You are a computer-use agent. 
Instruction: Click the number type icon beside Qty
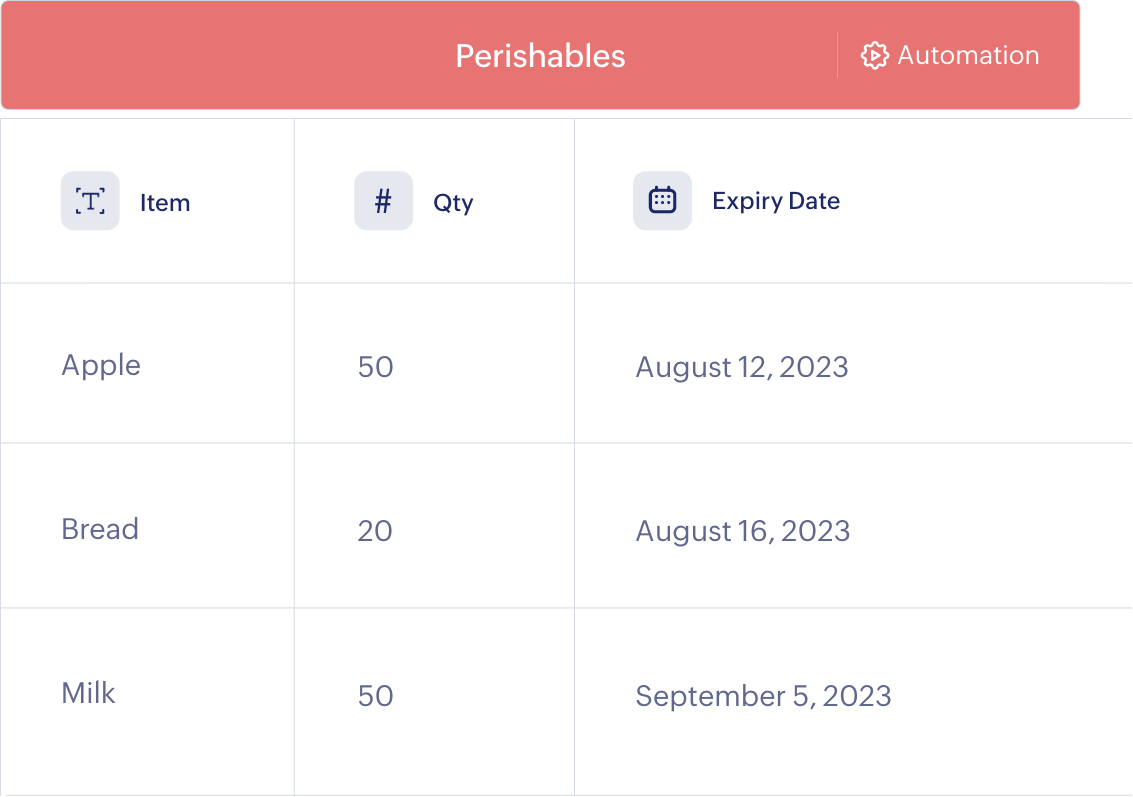(383, 200)
